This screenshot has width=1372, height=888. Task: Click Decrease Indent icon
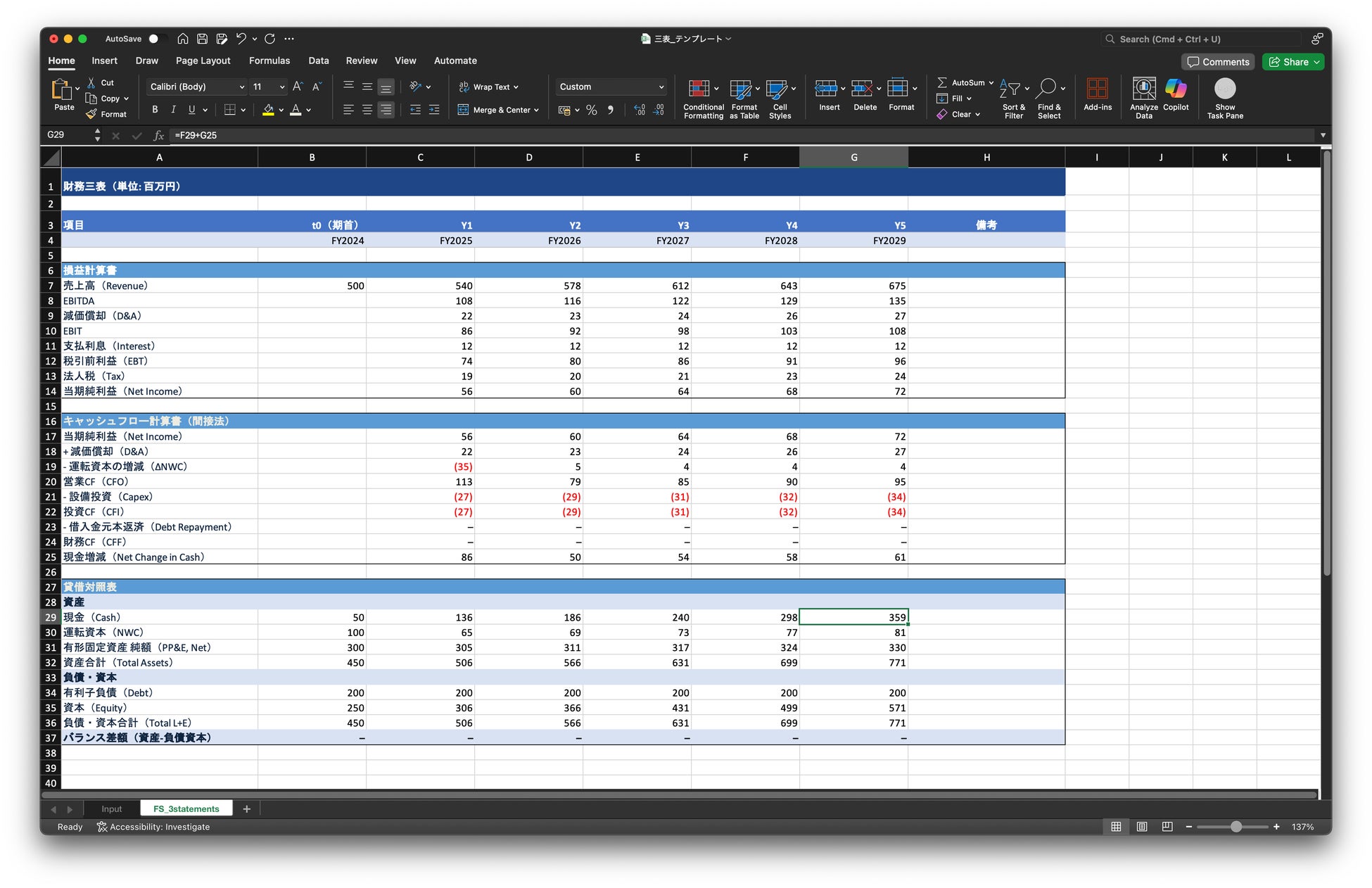(x=416, y=110)
